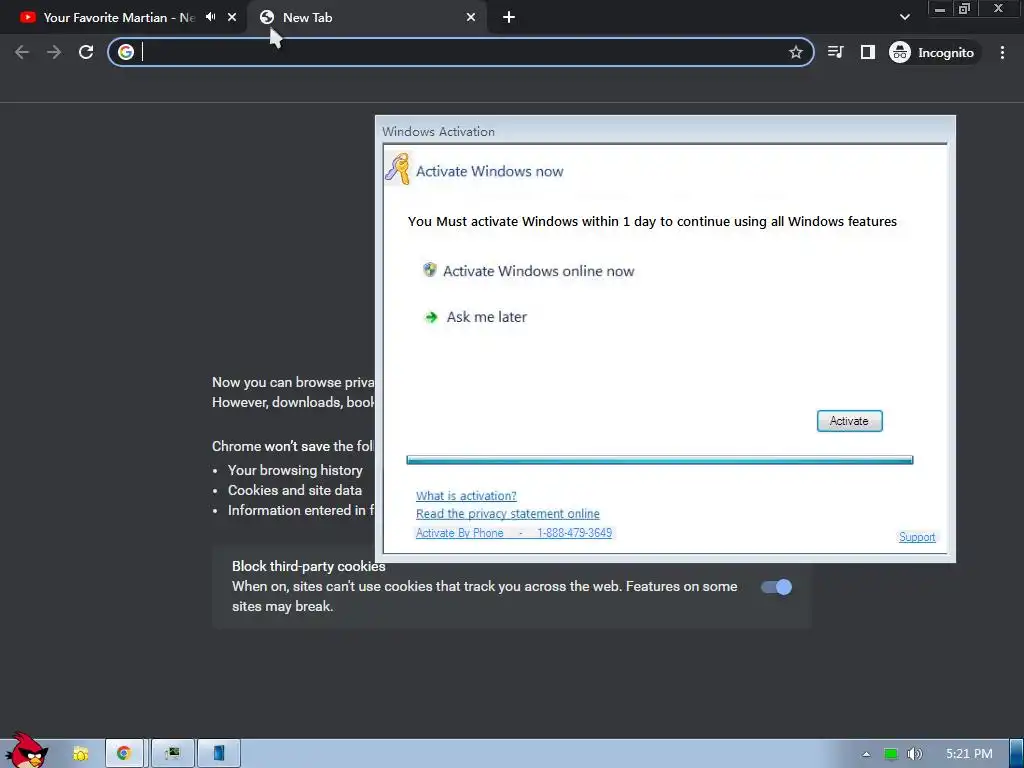Open the Support link
Image resolution: width=1024 pixels, height=768 pixels.
click(917, 537)
